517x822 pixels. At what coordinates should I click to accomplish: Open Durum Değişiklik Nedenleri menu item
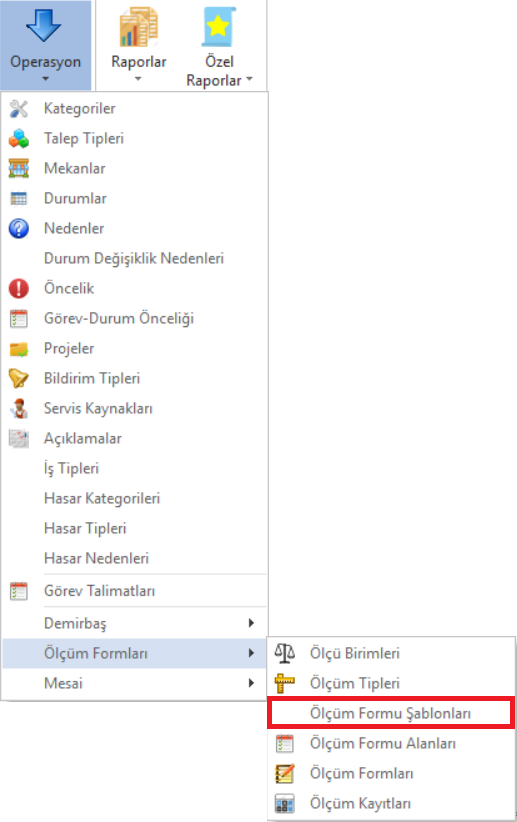pos(134,258)
